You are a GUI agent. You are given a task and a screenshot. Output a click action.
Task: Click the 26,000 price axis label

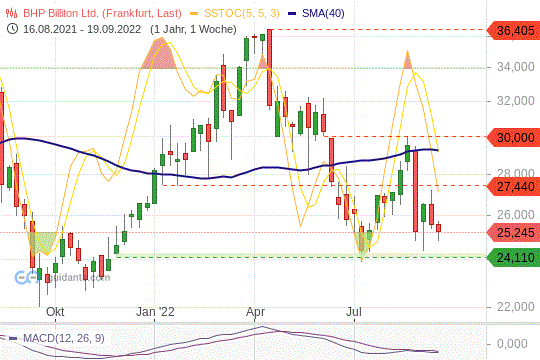(515, 215)
